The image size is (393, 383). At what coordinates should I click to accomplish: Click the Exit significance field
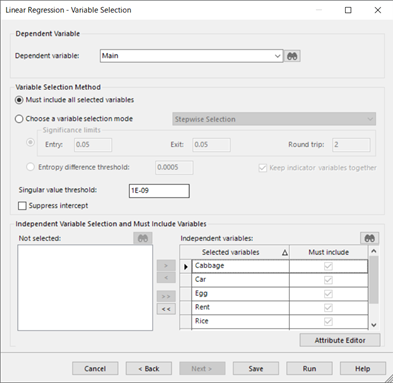pos(211,145)
